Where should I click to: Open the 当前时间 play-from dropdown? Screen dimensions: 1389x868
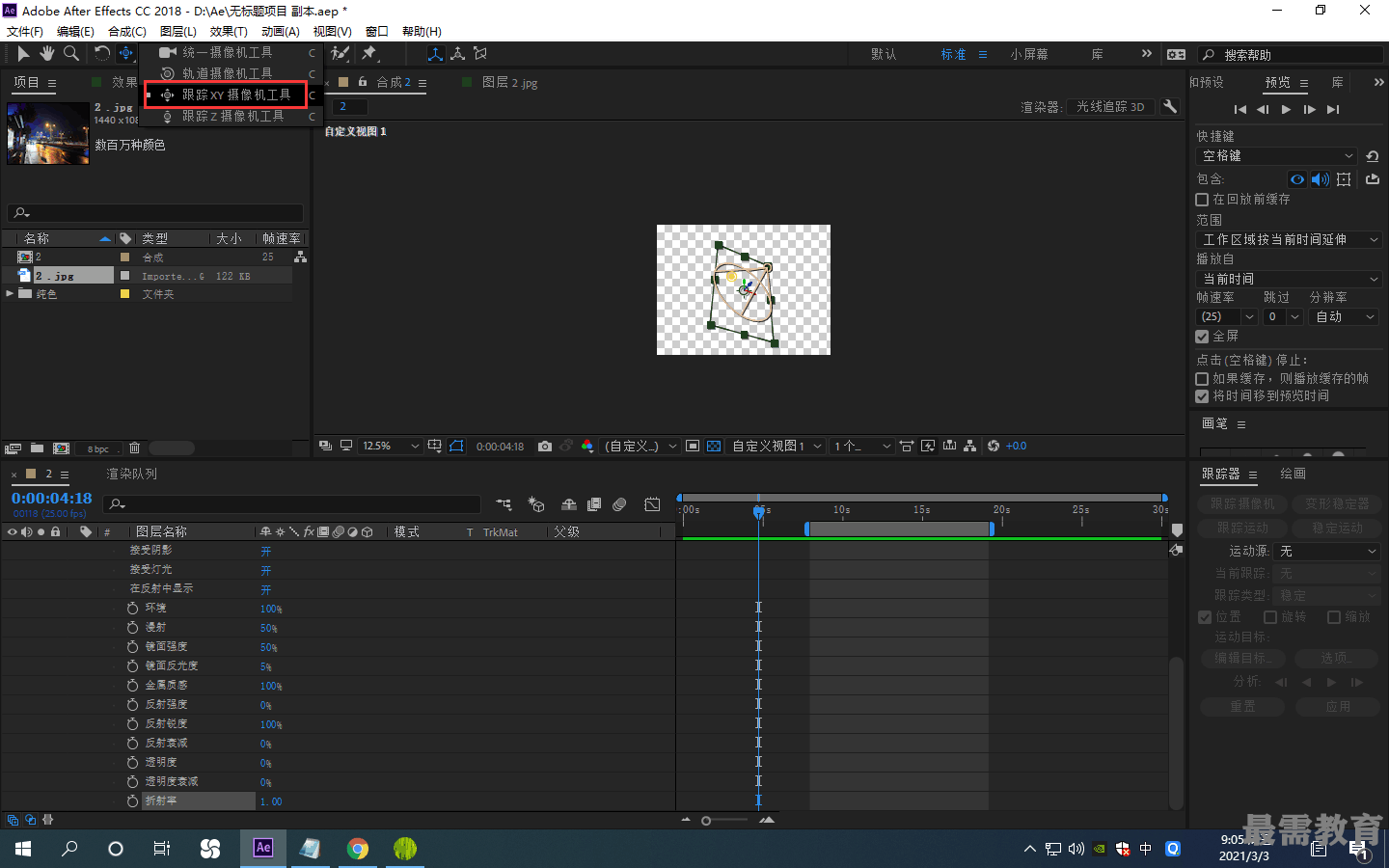tap(1290, 279)
